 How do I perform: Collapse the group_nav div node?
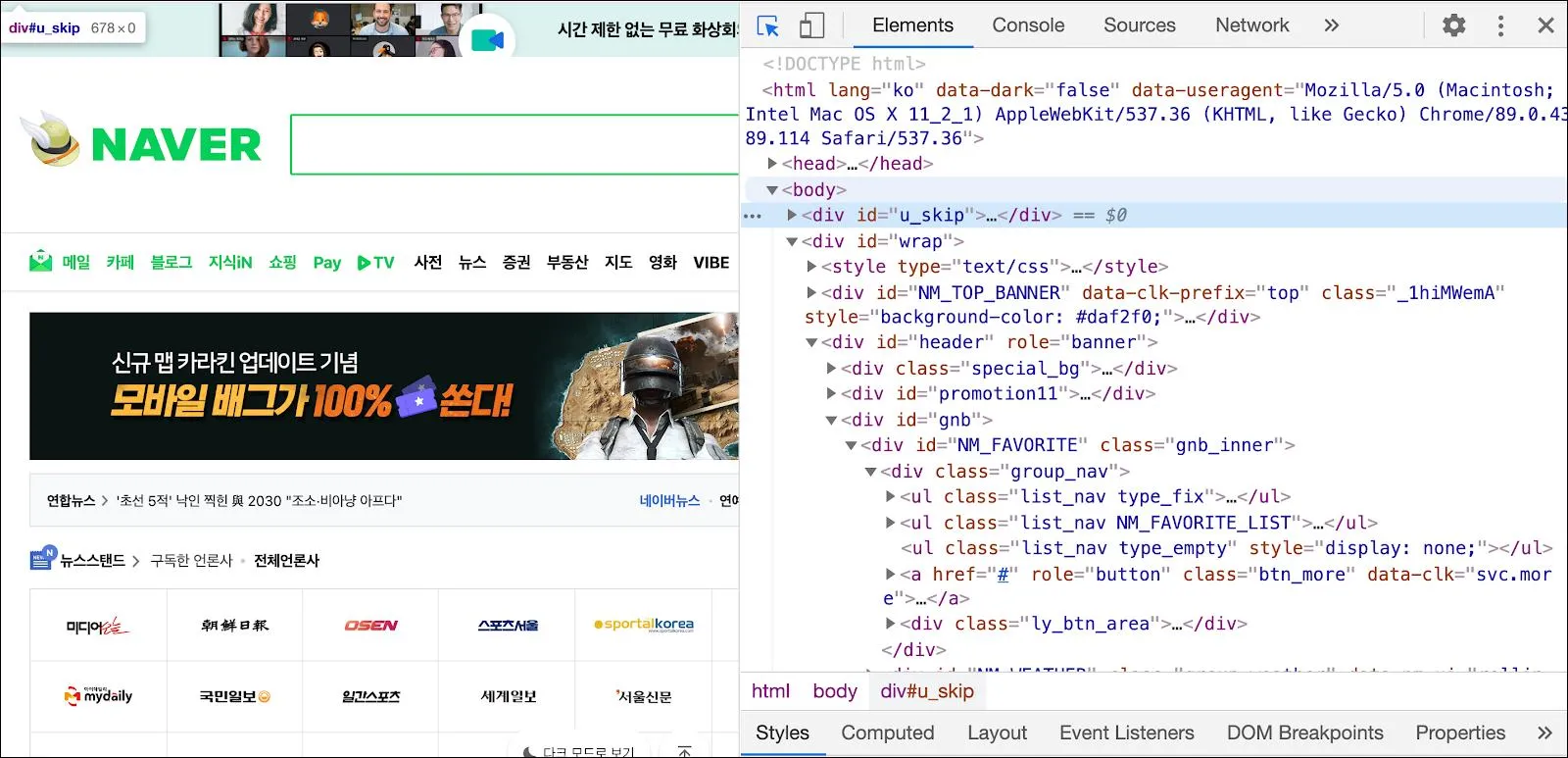click(x=870, y=472)
